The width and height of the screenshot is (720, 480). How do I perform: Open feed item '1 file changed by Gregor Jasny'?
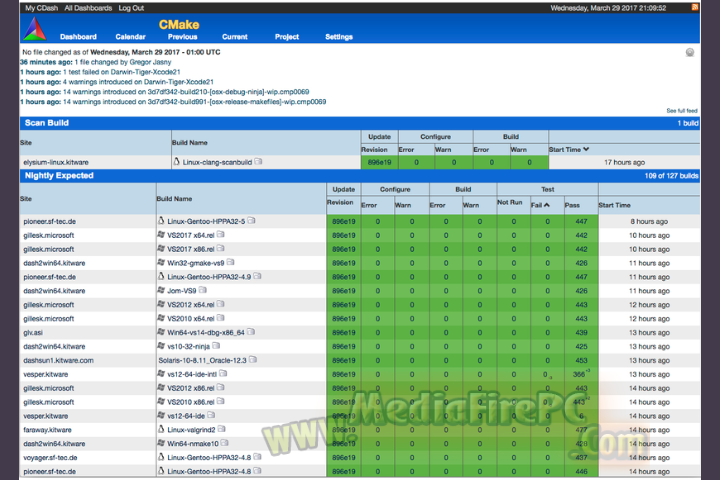(123, 62)
